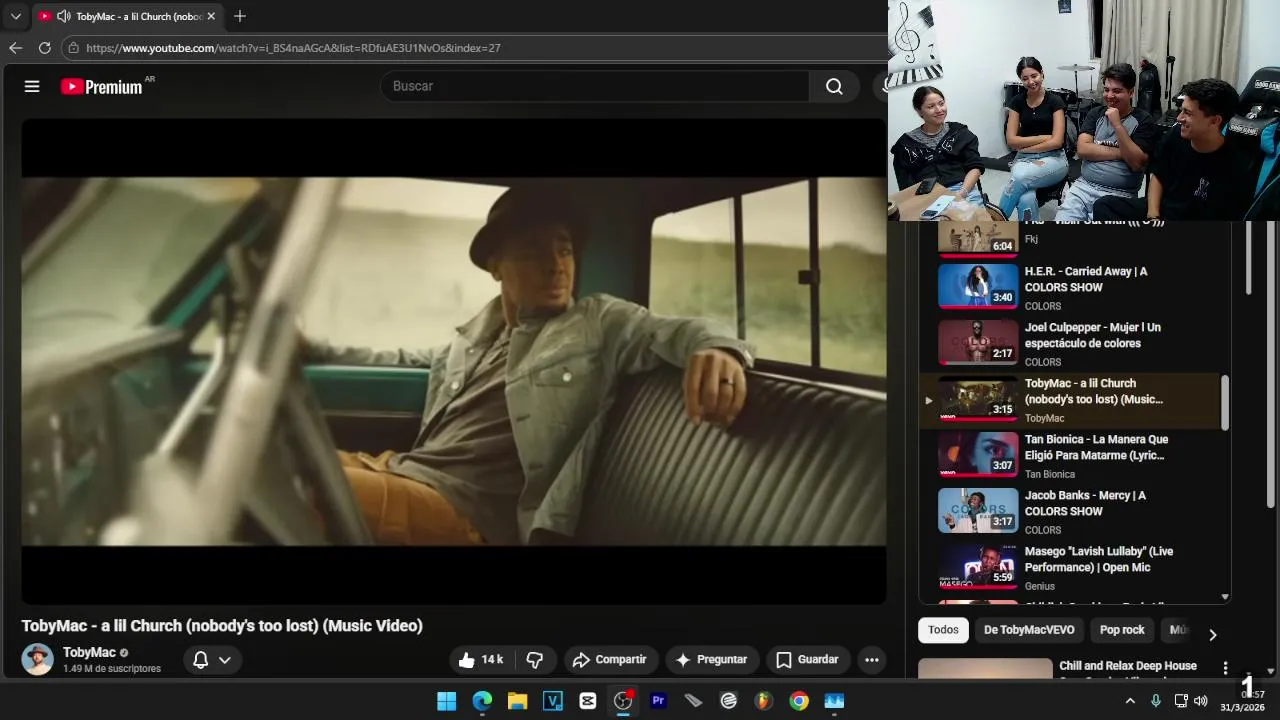The image size is (1280, 720).
Task: Focus the Buscar search field
Action: pyautogui.click(x=595, y=86)
